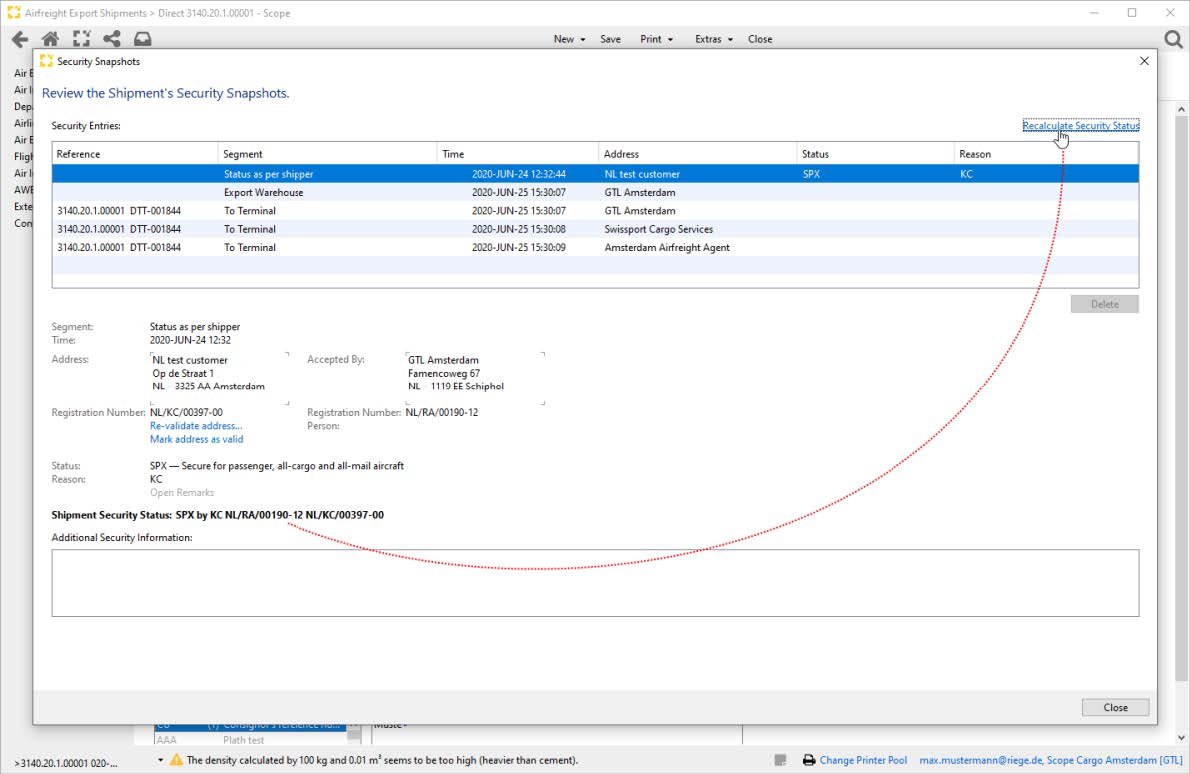Click Mark address as valid
1190x774 pixels.
pos(196,439)
